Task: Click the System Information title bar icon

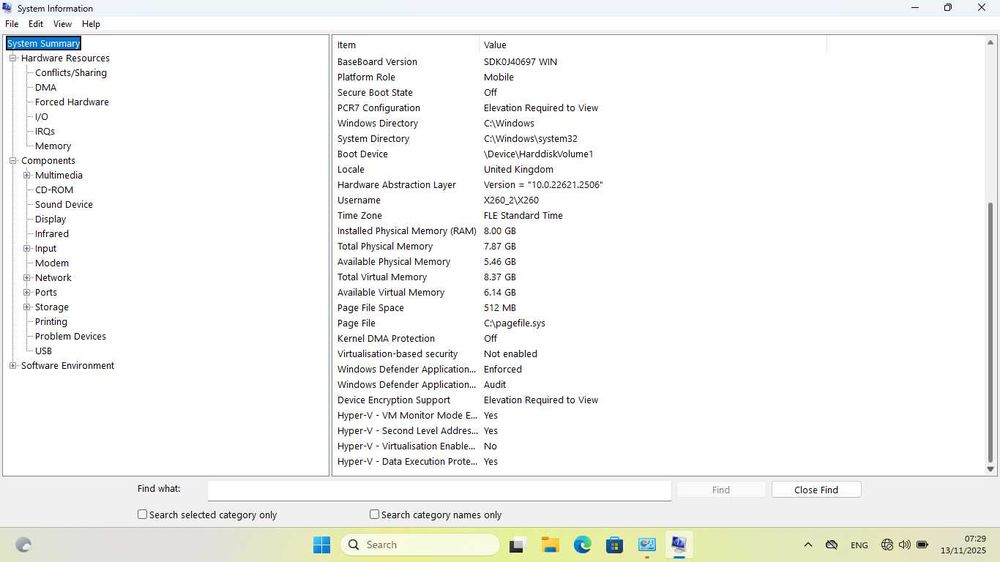Action: pos(8,8)
